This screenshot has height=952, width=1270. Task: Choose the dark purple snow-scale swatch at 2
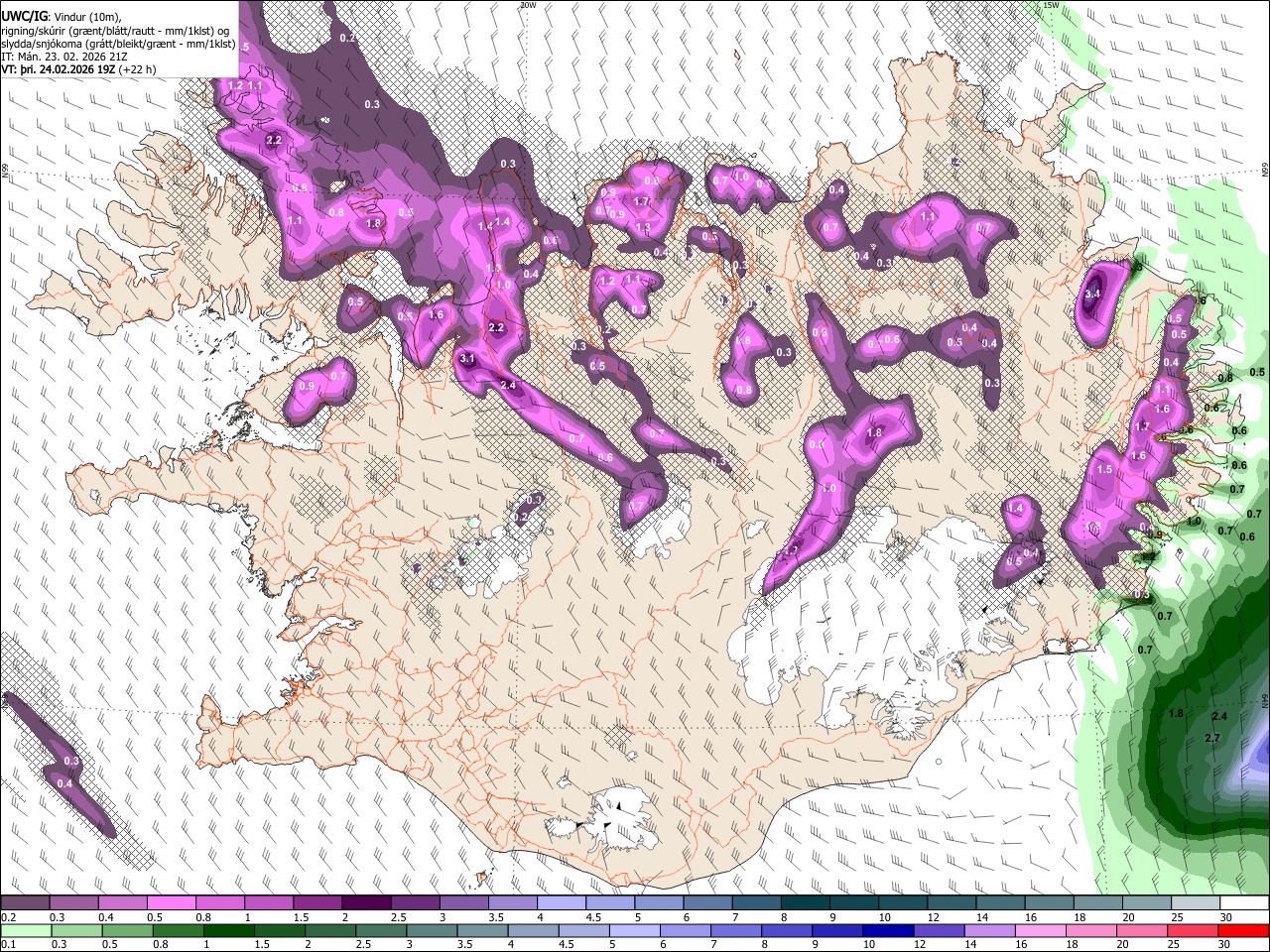pos(366,903)
